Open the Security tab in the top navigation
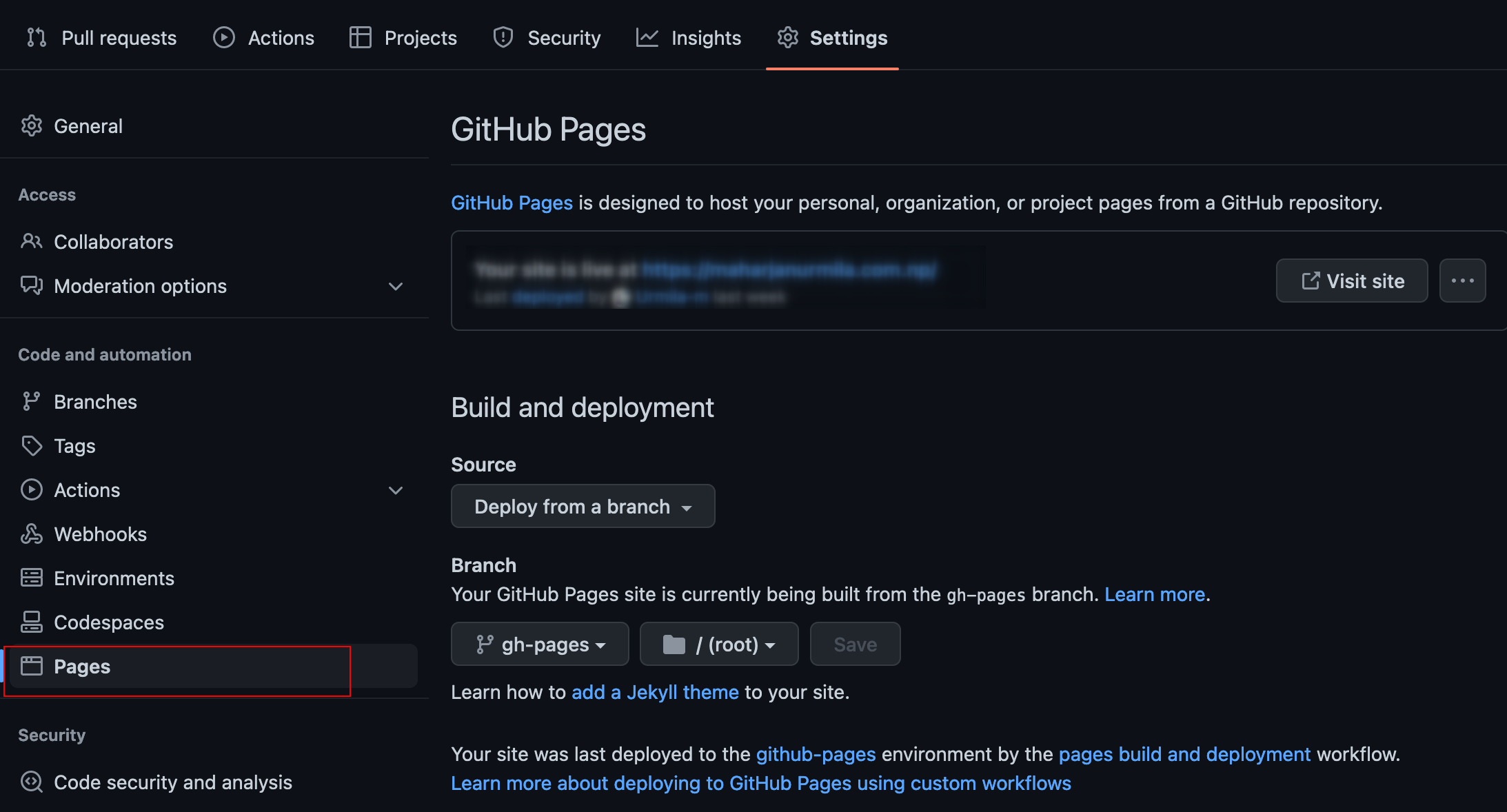 (547, 37)
